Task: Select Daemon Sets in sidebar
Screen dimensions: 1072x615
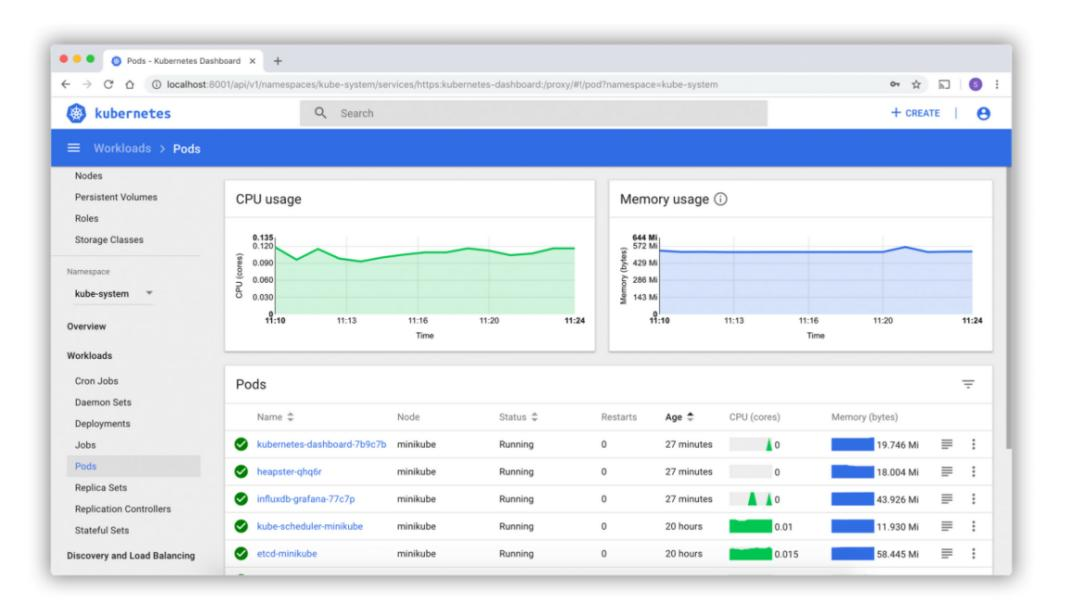Action: [103, 402]
